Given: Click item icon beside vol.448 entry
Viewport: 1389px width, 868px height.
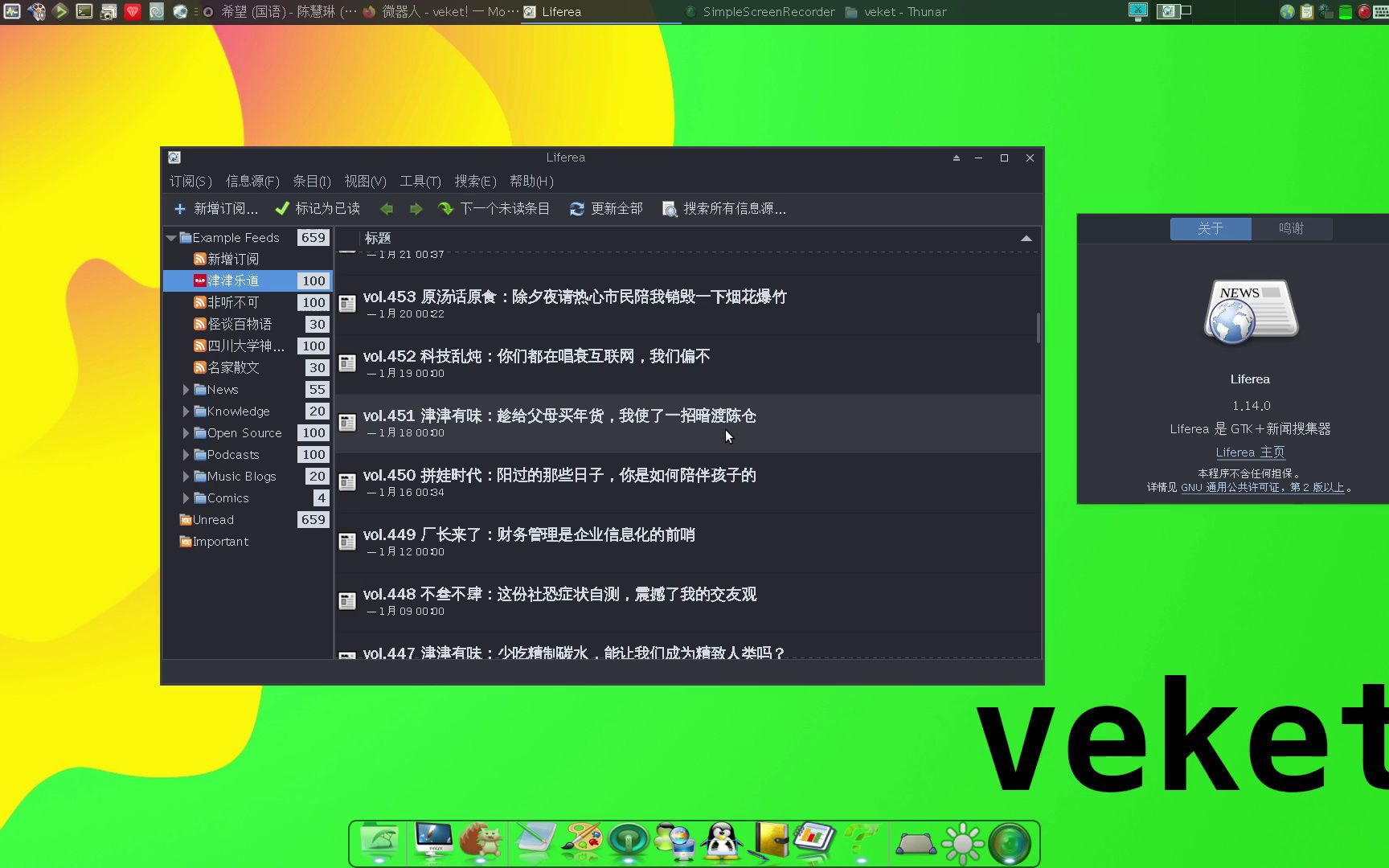Looking at the screenshot, I should (347, 601).
